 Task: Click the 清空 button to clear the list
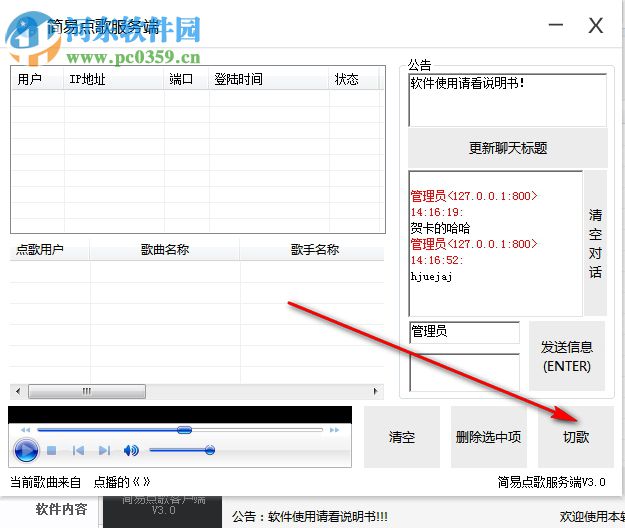pyautogui.click(x=402, y=437)
